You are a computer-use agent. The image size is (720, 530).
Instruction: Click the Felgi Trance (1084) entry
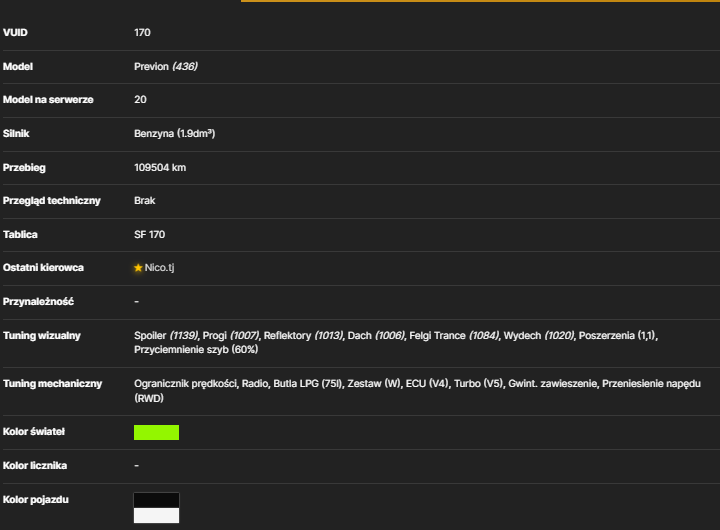[x=454, y=336]
